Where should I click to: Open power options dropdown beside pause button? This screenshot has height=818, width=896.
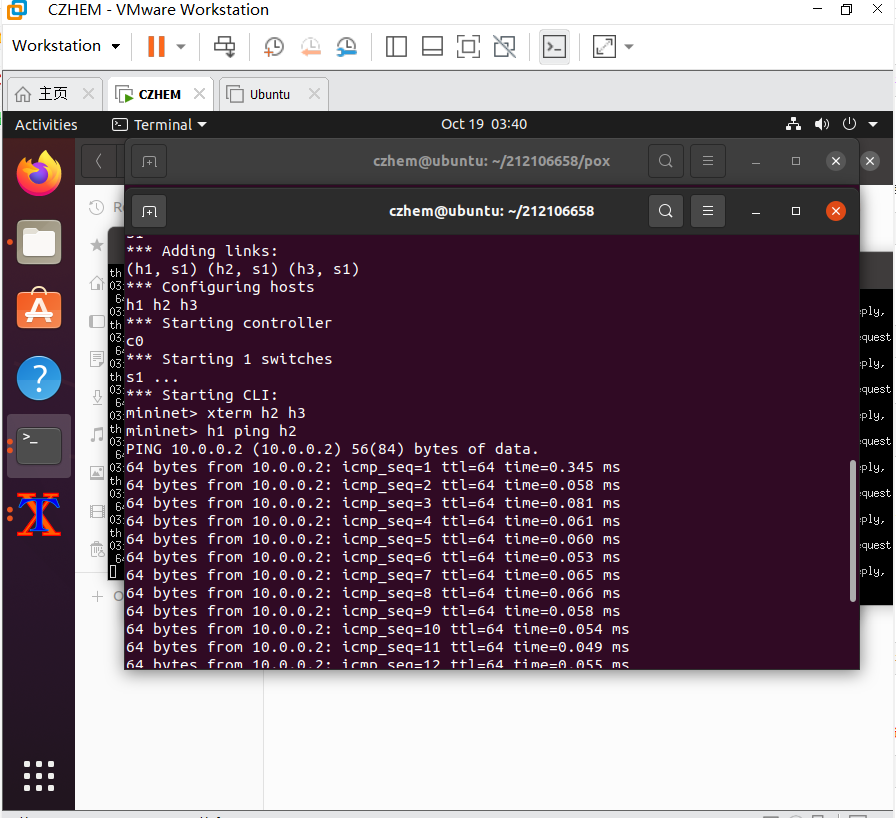point(181,46)
